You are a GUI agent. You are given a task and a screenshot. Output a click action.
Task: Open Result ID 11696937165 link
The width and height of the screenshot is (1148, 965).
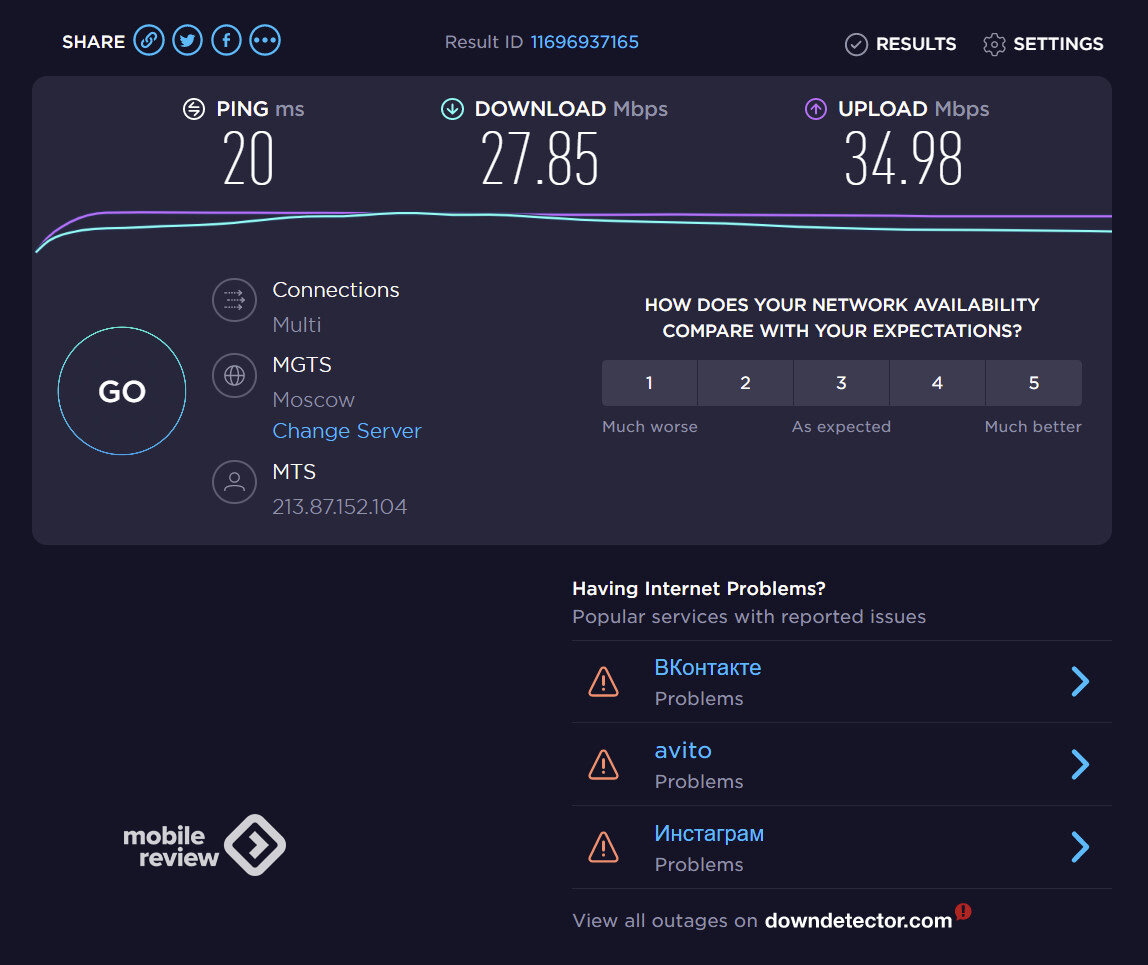pos(584,42)
